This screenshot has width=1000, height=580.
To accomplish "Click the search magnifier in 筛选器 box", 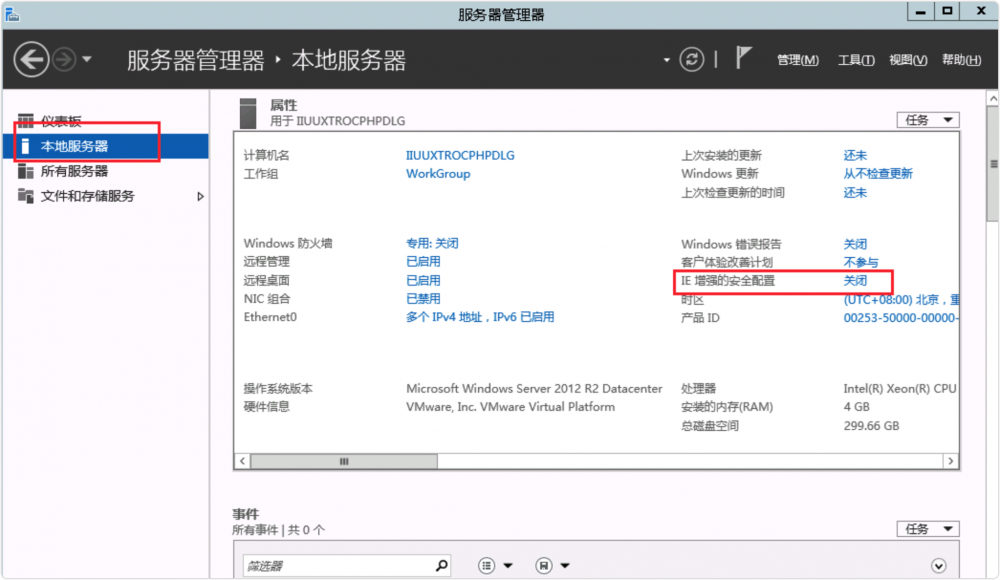I will 442,566.
